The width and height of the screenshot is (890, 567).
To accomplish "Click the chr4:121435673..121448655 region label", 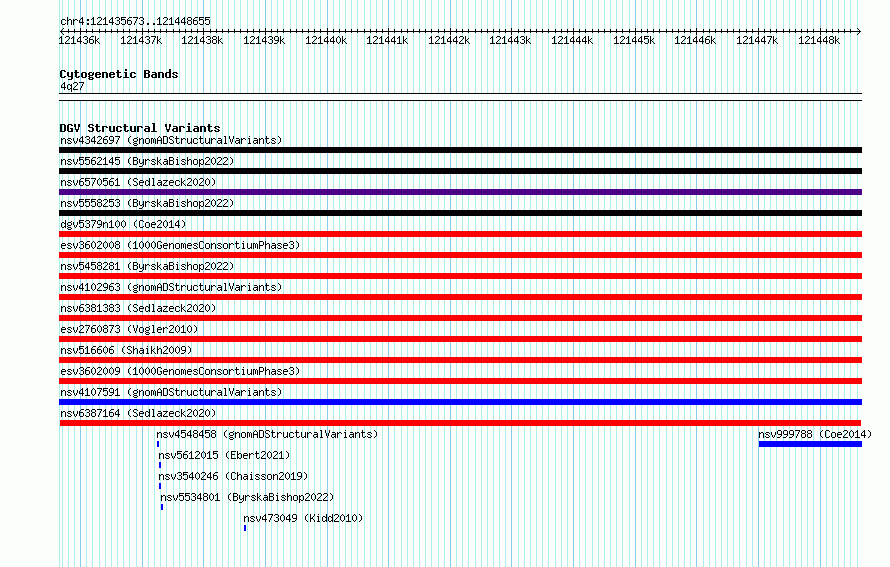I will 135,21.
